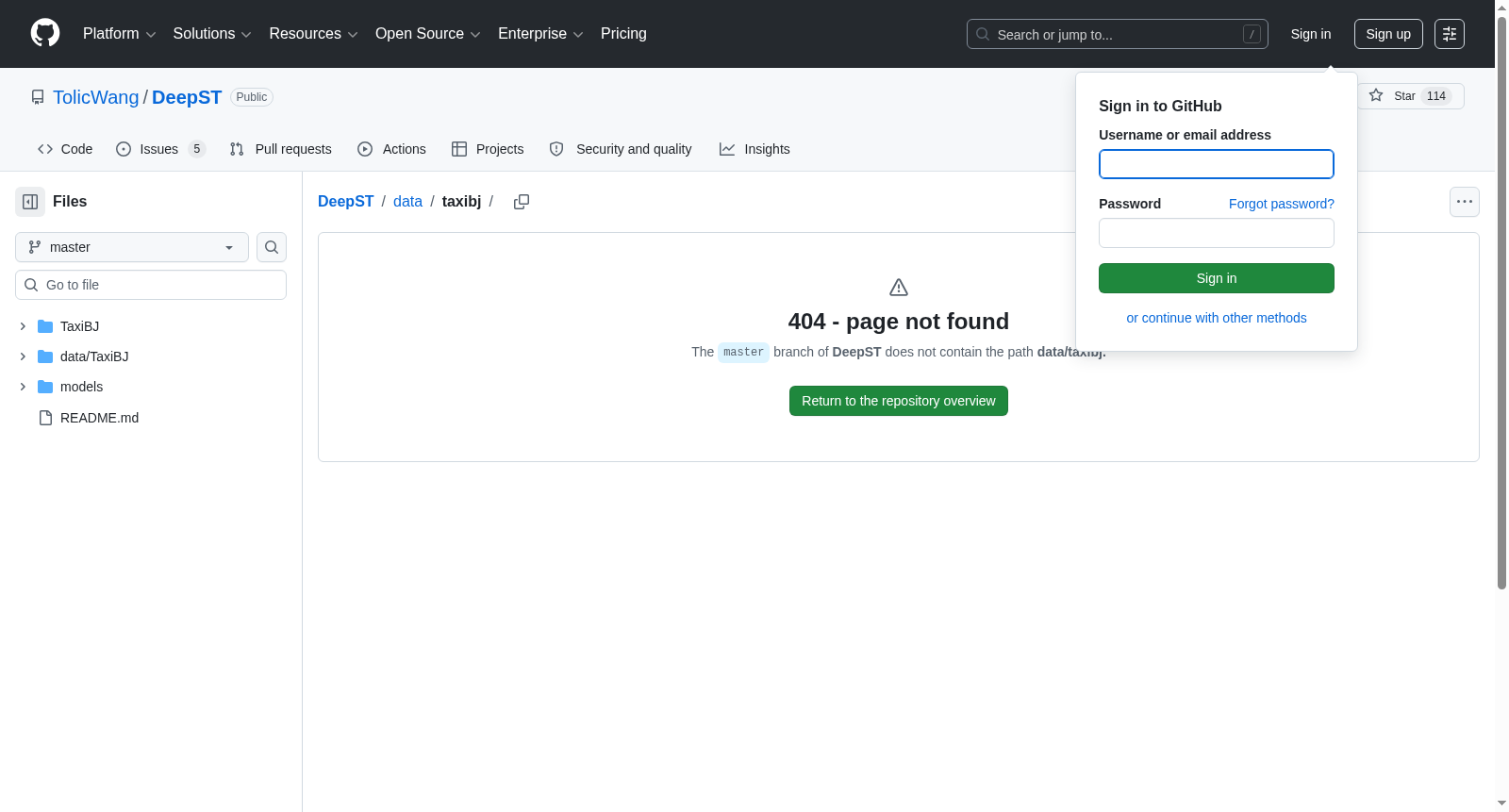This screenshot has height=812, width=1509.
Task: Switch to the Code tab
Action: (65, 149)
